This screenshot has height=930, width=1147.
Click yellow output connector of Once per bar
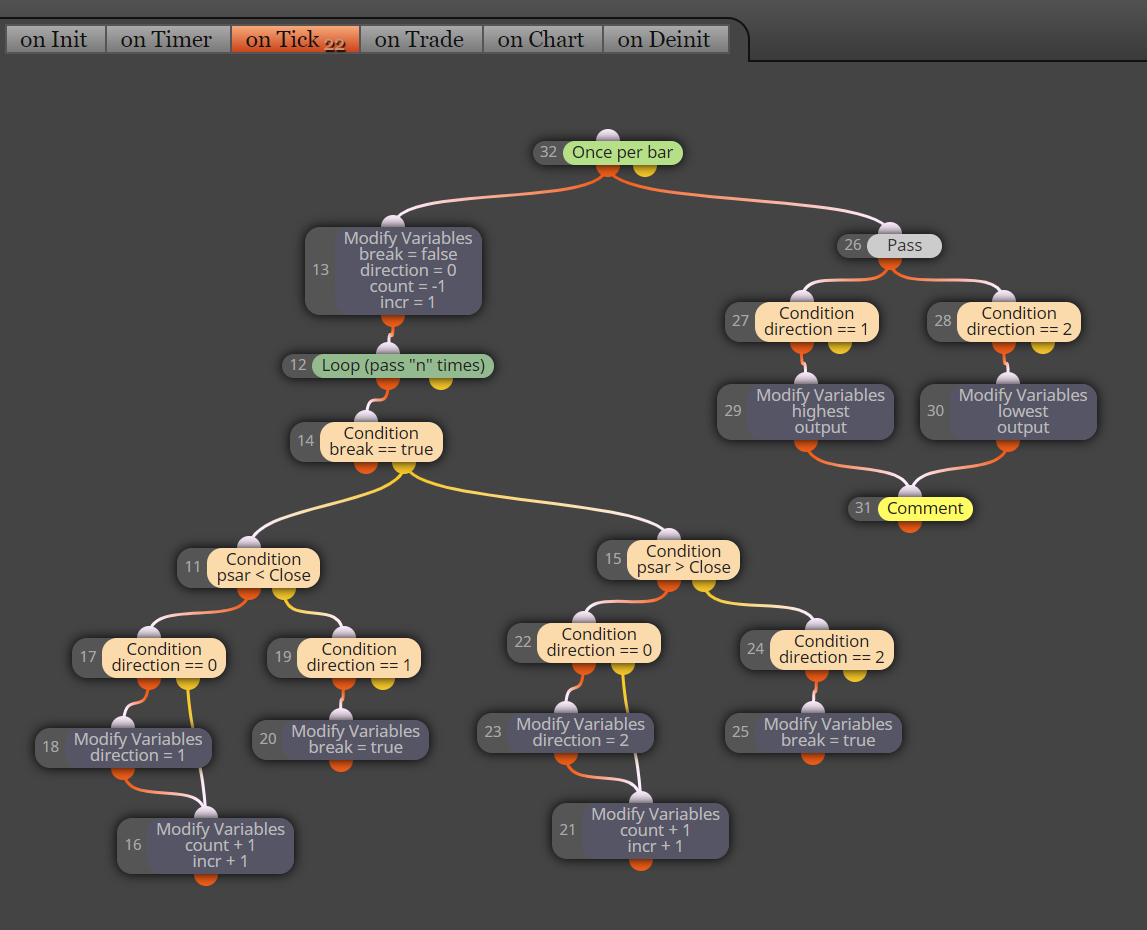click(644, 169)
